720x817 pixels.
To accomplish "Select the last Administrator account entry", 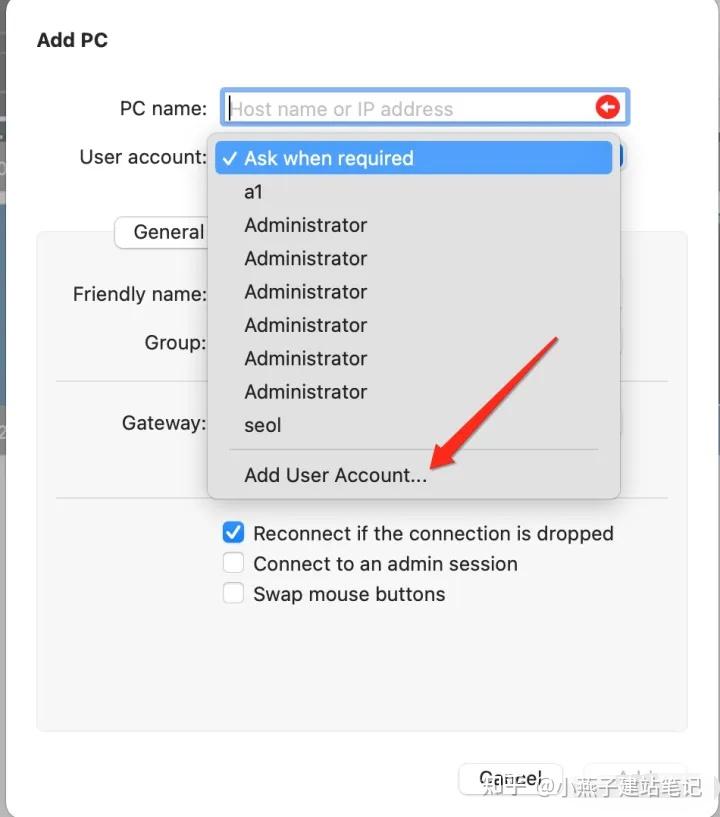I will (x=305, y=392).
